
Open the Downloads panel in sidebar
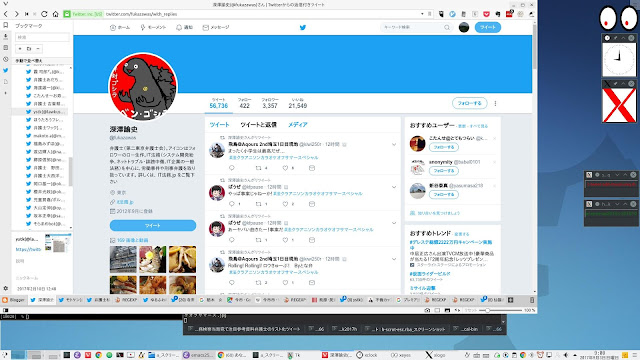(6, 36)
